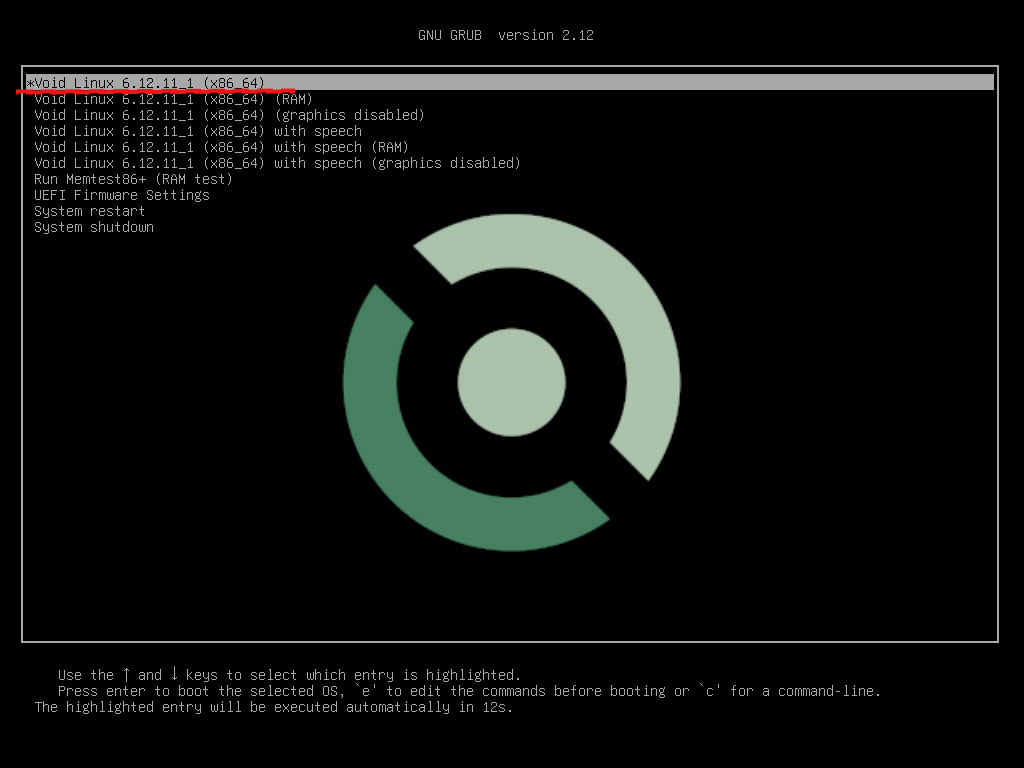Open UEFI Firmware Settings
Image resolution: width=1024 pixels, height=768 pixels.
pos(122,195)
